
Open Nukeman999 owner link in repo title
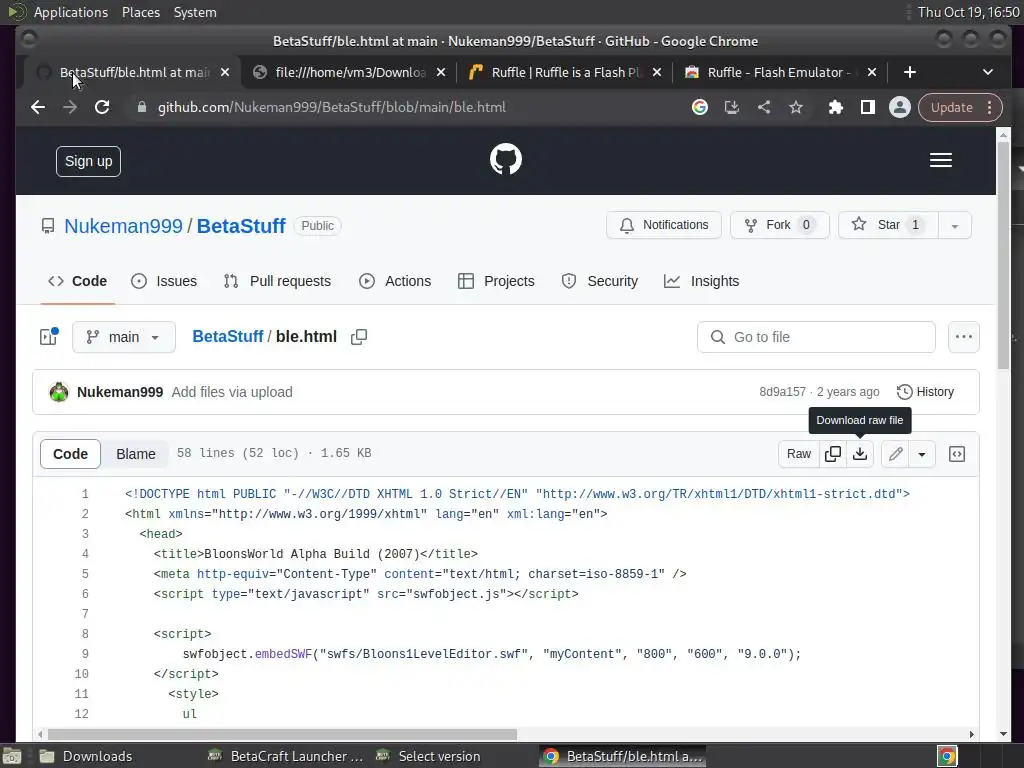123,226
